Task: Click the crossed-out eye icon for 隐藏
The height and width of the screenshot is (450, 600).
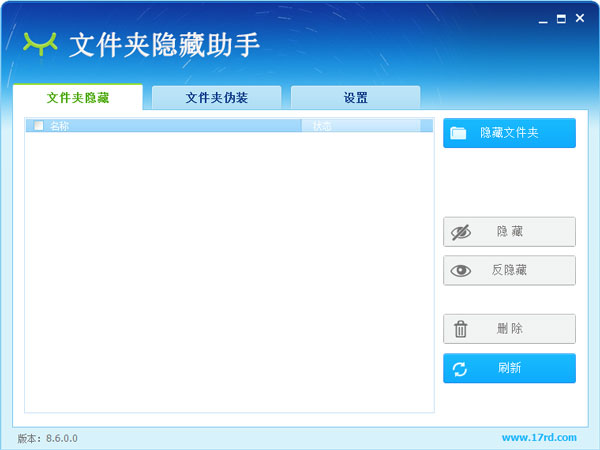Action: point(460,232)
